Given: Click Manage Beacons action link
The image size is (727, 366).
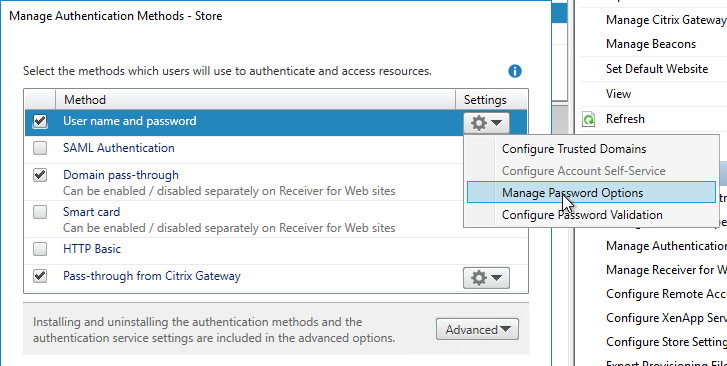Looking at the screenshot, I should point(650,44).
